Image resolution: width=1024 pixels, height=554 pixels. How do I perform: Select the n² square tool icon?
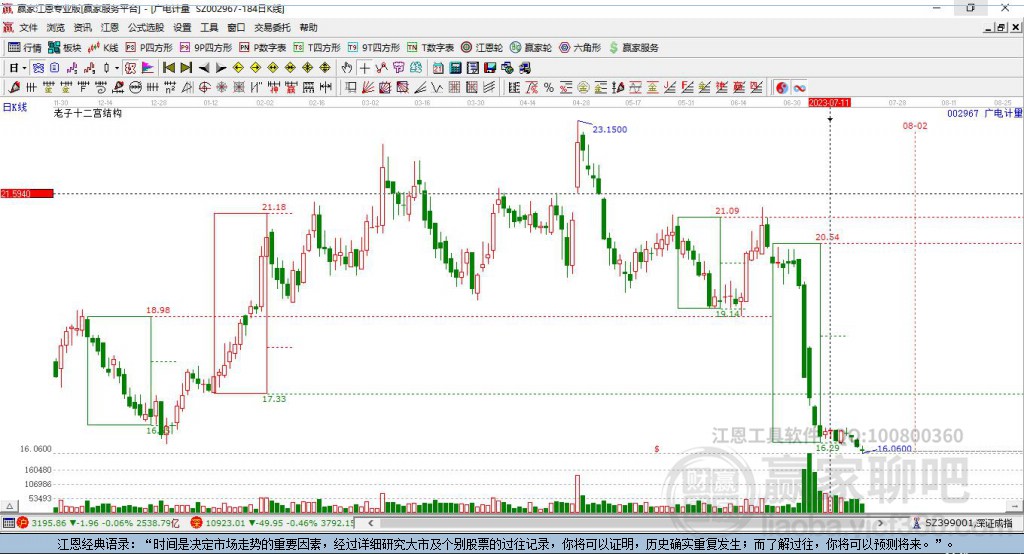pyautogui.click(x=170, y=88)
